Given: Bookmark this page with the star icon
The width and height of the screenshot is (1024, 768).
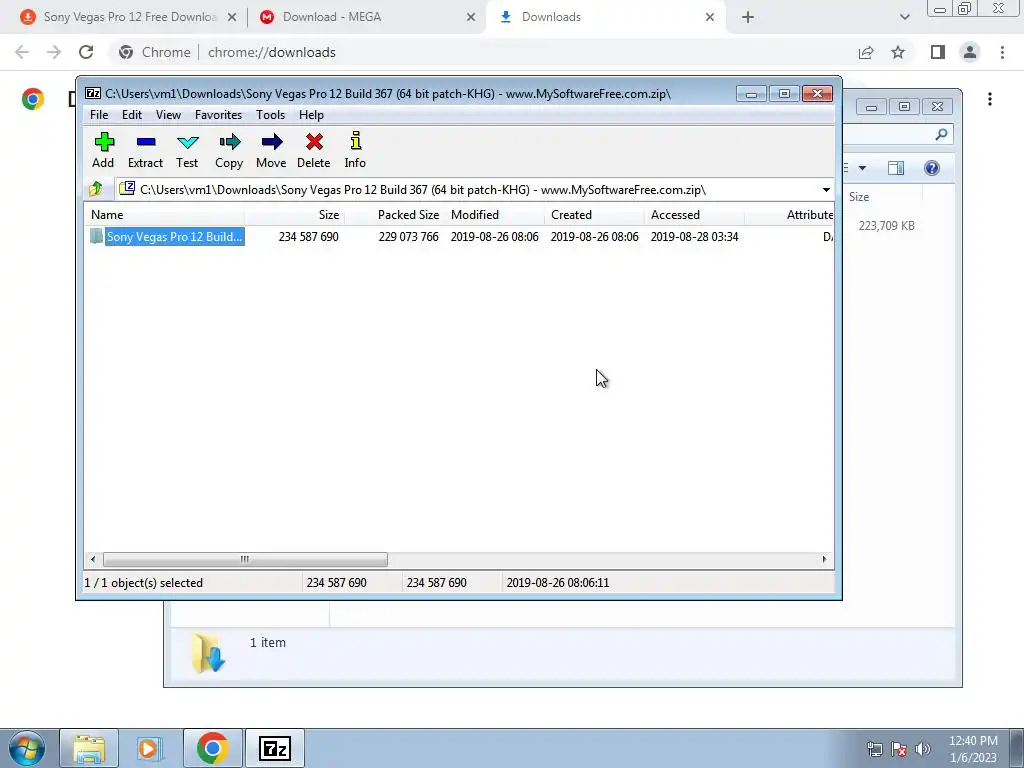Looking at the screenshot, I should click(x=898, y=52).
